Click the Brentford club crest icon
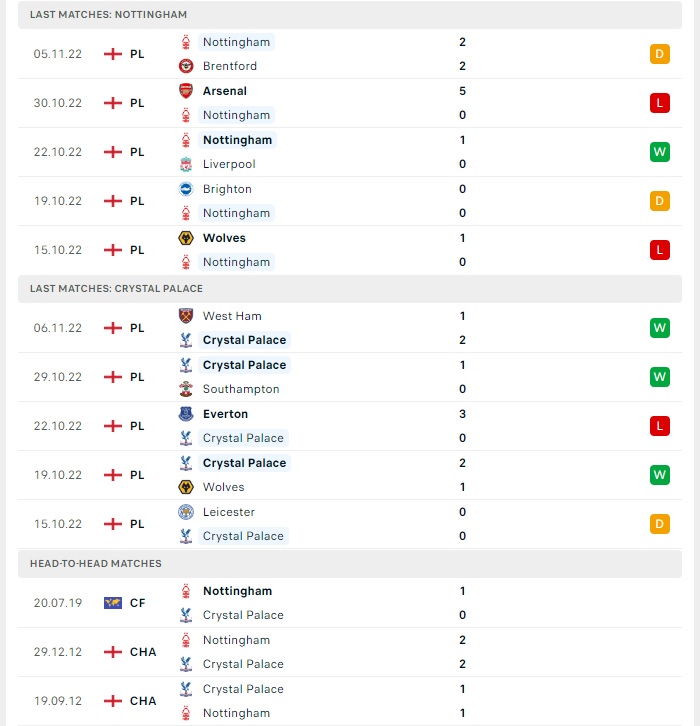This screenshot has height=726, width=700. (186, 66)
